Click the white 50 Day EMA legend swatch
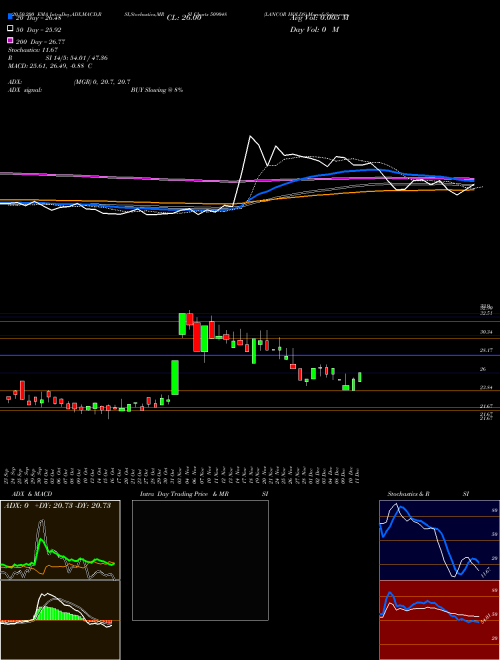The width and height of the screenshot is (500, 660). pos(10,29)
